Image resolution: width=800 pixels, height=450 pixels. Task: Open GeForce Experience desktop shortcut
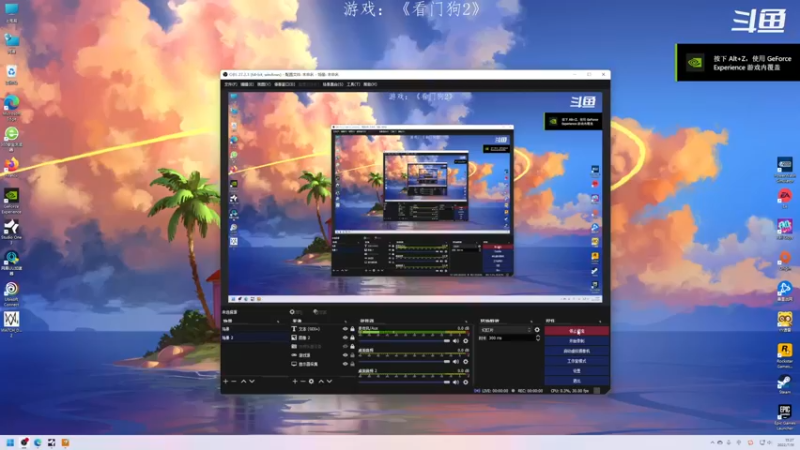click(x=11, y=201)
